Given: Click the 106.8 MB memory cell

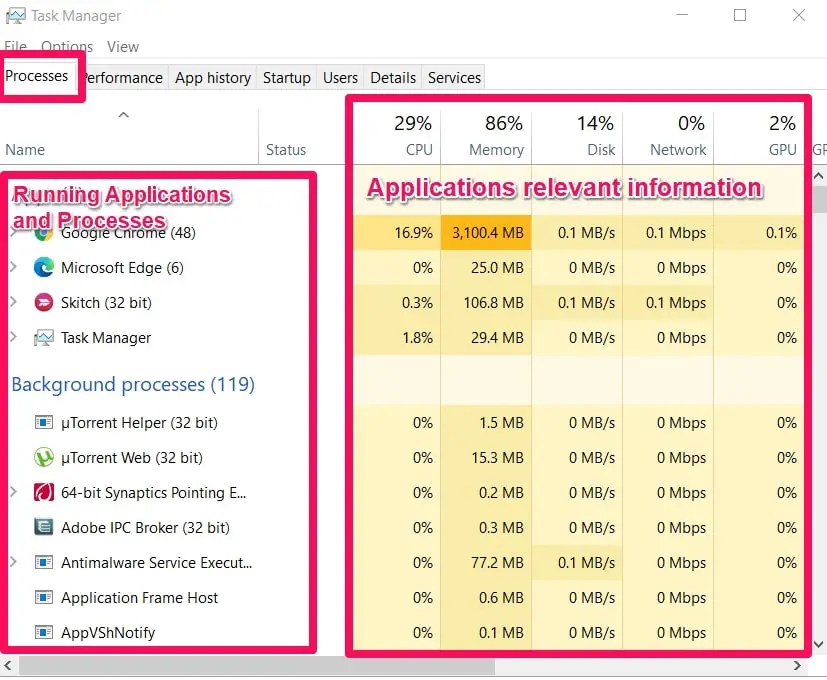Looking at the screenshot, I should [x=486, y=302].
